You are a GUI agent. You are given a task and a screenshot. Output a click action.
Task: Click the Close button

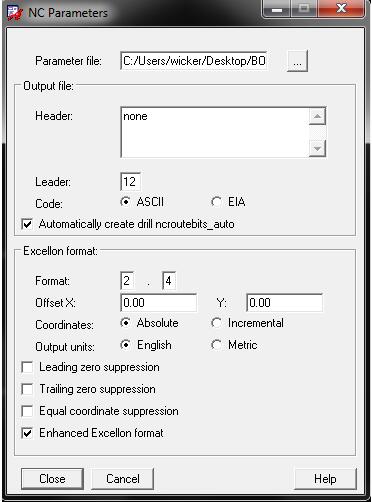coord(52,479)
